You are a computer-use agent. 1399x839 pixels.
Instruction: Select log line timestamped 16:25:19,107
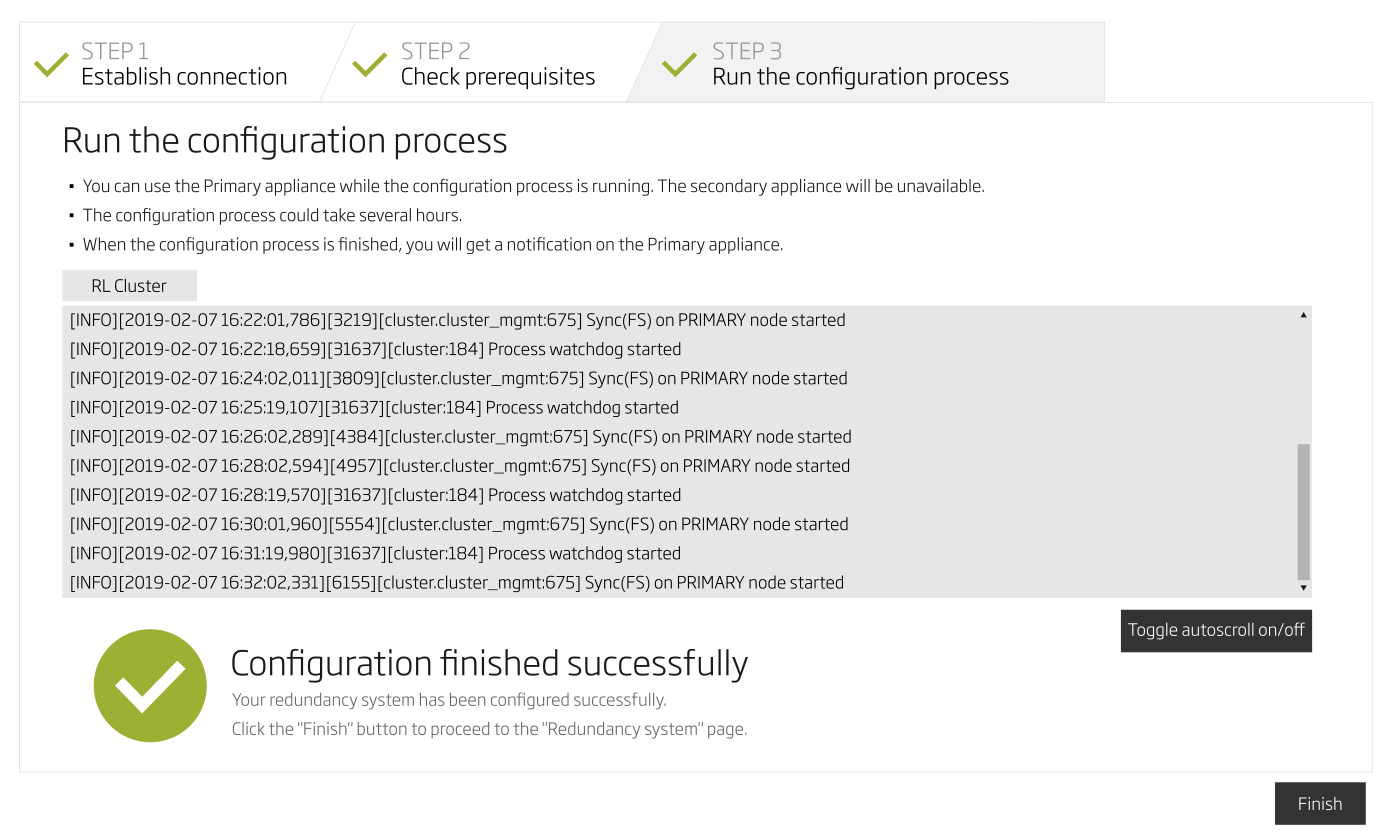point(374,407)
